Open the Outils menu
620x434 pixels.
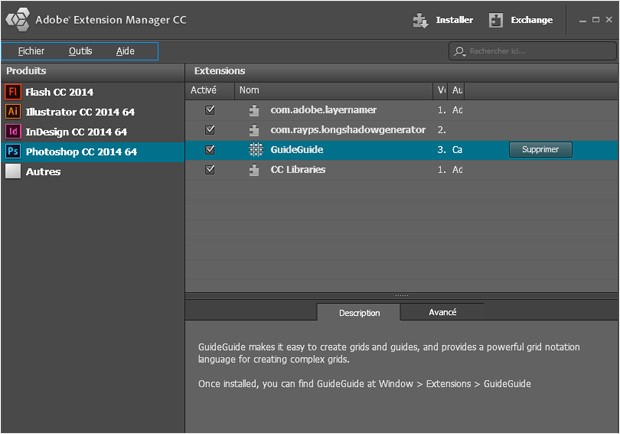point(80,51)
